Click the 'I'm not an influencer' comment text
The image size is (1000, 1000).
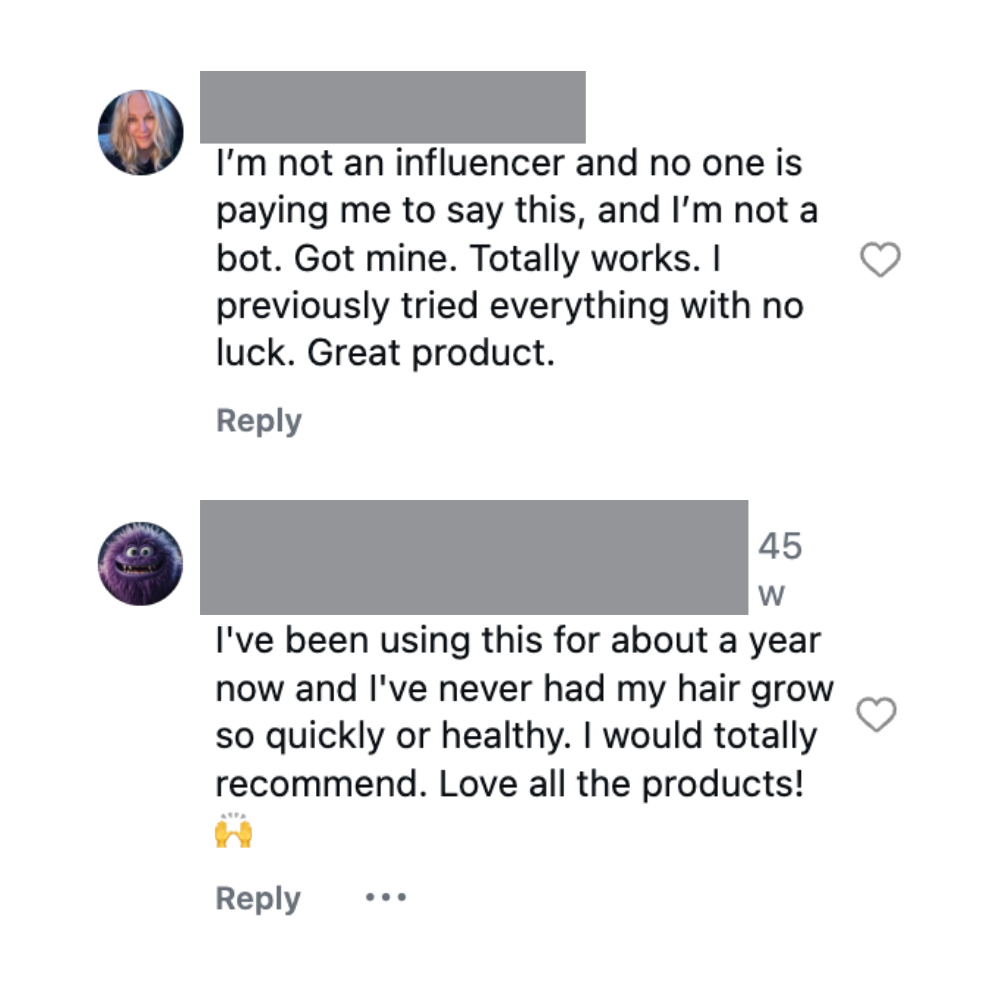tap(509, 163)
